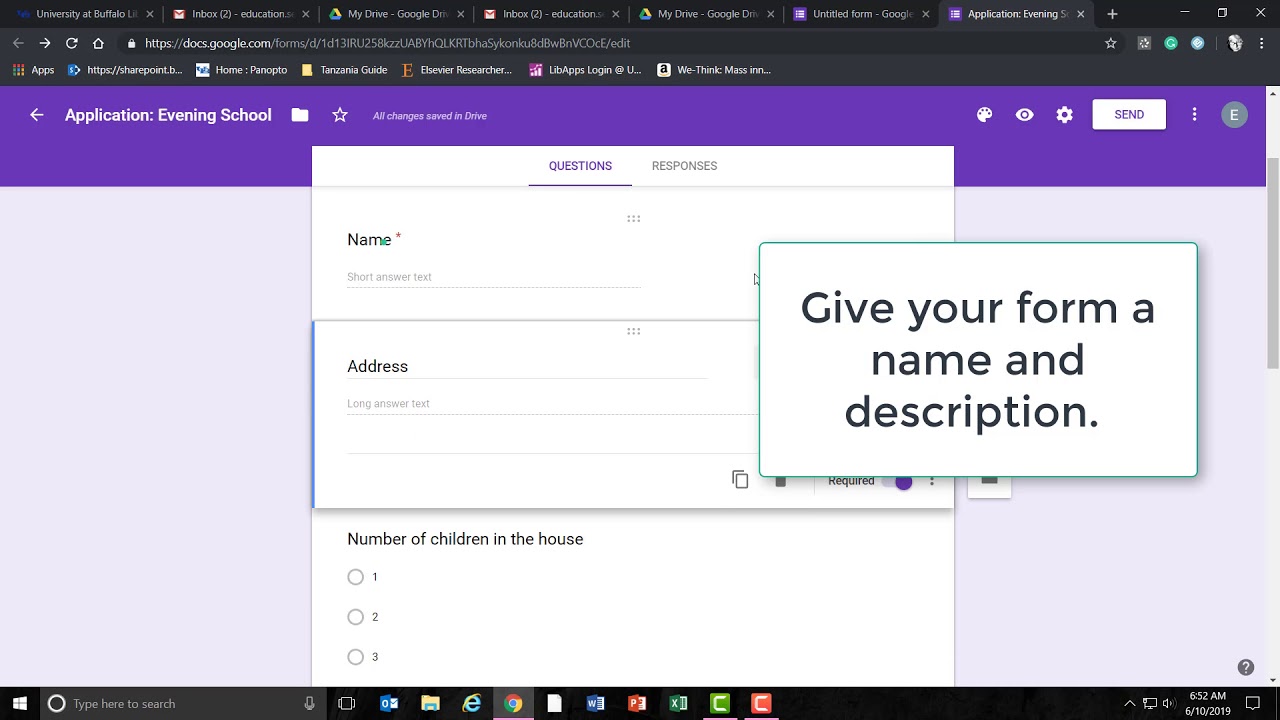Switch to the QUESTIONS tab
1280x720 pixels.
(x=580, y=166)
